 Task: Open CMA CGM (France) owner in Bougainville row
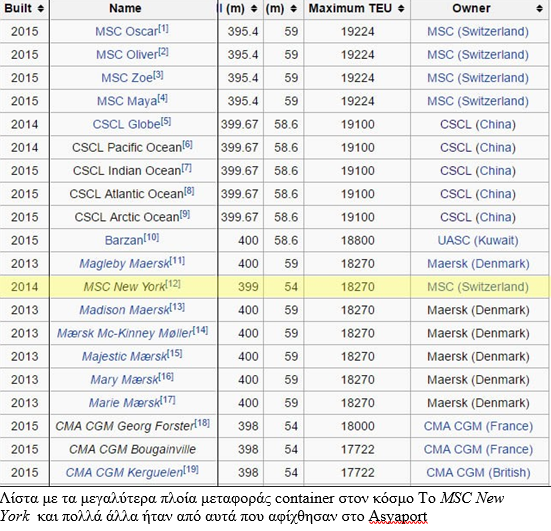478,449
